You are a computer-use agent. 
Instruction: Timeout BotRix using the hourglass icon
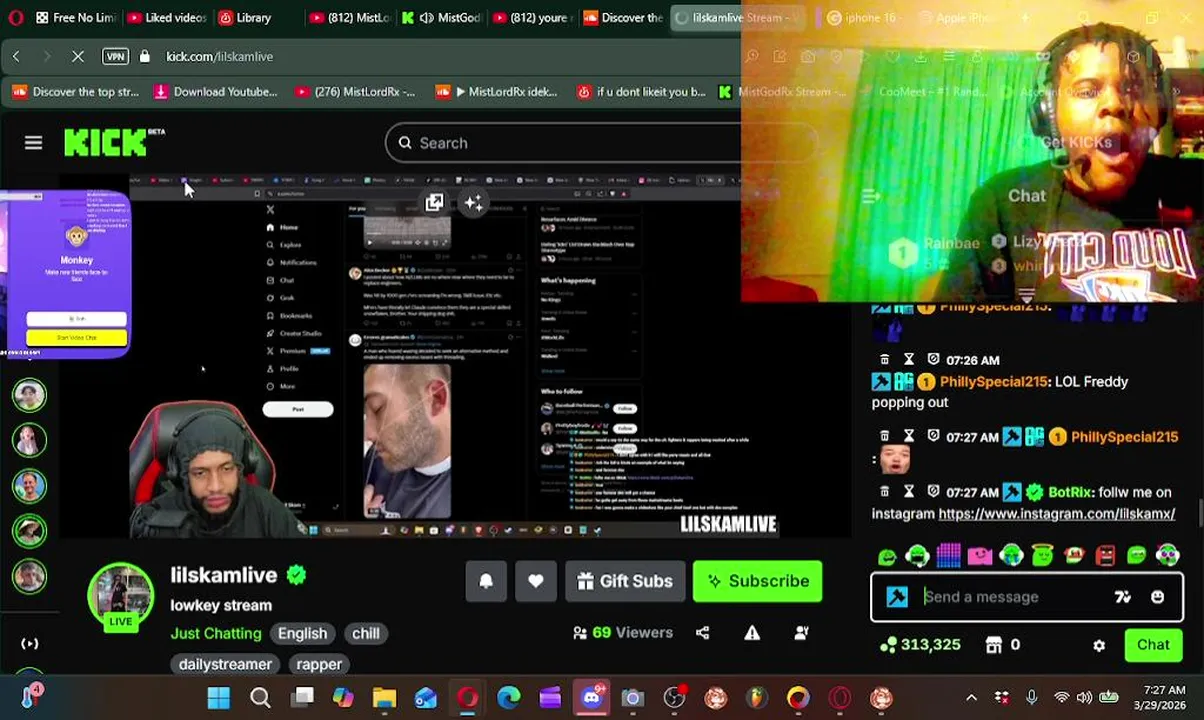[909, 492]
